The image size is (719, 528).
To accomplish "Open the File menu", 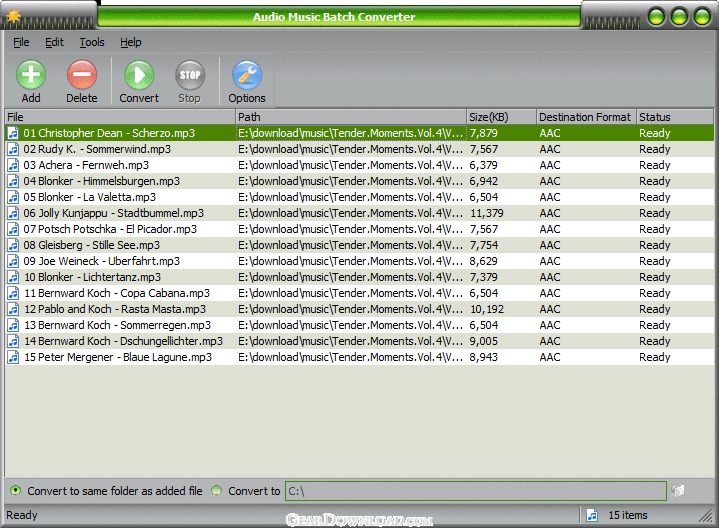I will click(21, 42).
